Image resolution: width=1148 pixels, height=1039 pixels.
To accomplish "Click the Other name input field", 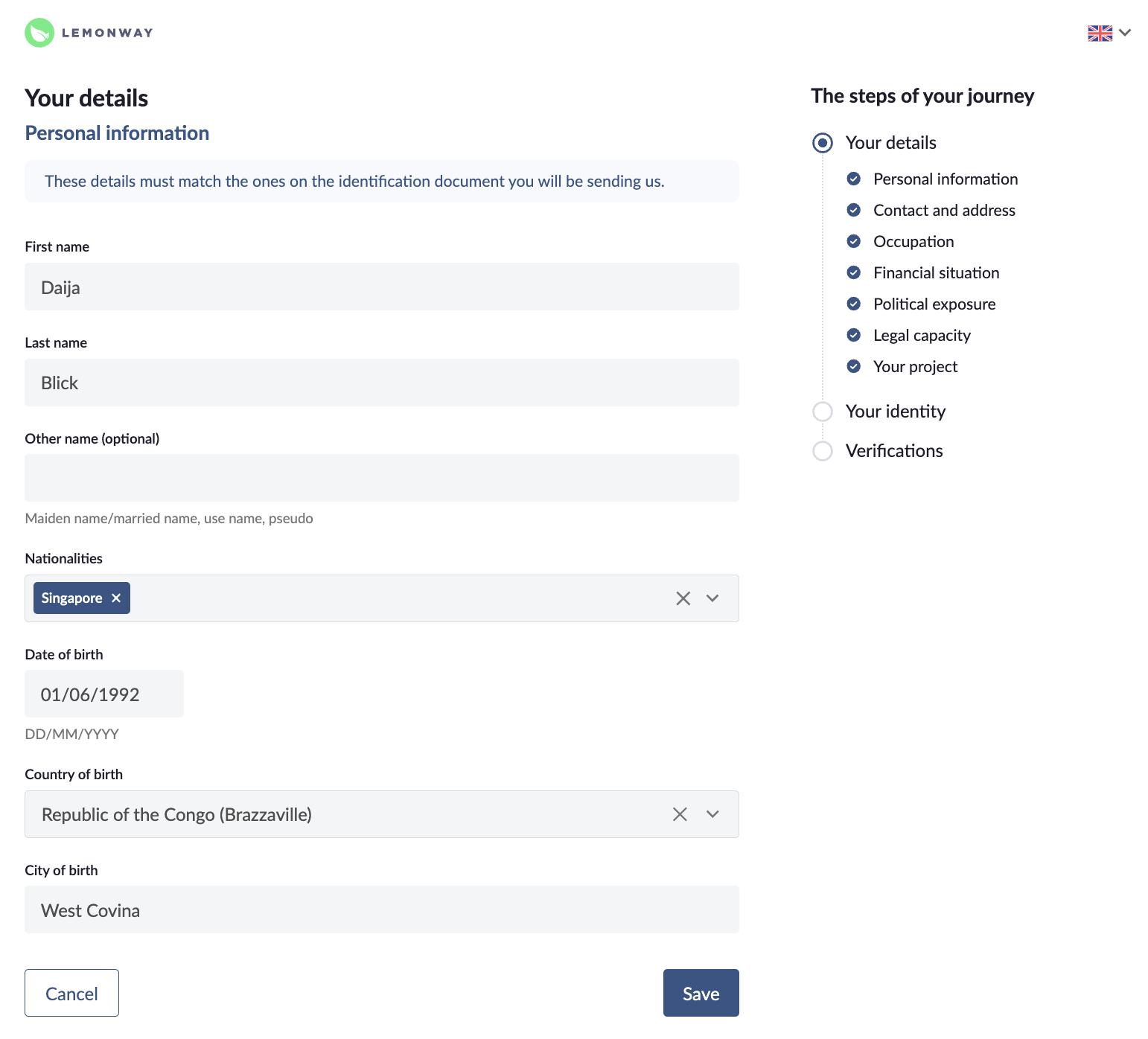I will click(x=382, y=478).
